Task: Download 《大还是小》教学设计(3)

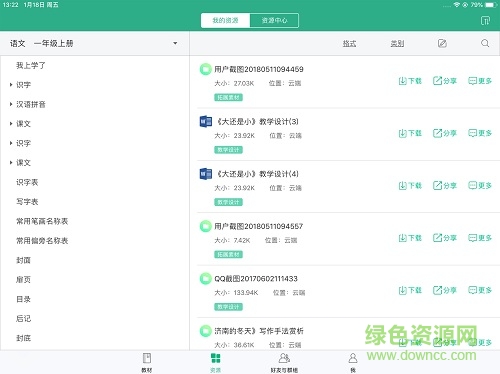Action: (x=410, y=133)
